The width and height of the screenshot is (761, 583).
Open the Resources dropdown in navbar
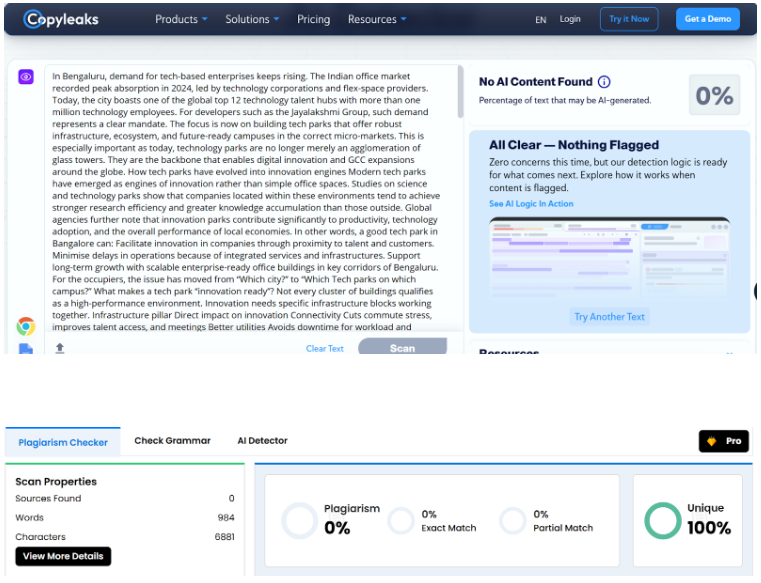(x=377, y=19)
